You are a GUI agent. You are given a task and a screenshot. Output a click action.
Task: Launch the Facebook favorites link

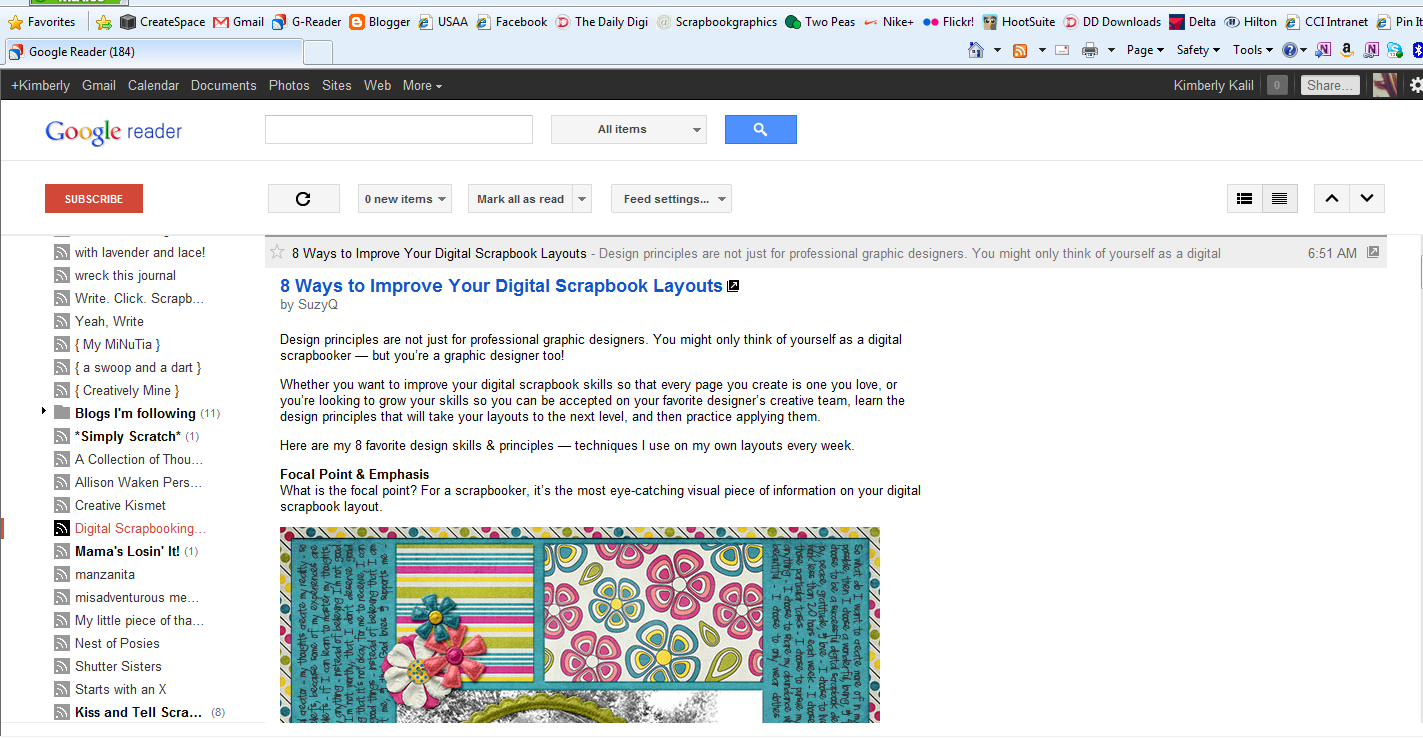[x=512, y=21]
